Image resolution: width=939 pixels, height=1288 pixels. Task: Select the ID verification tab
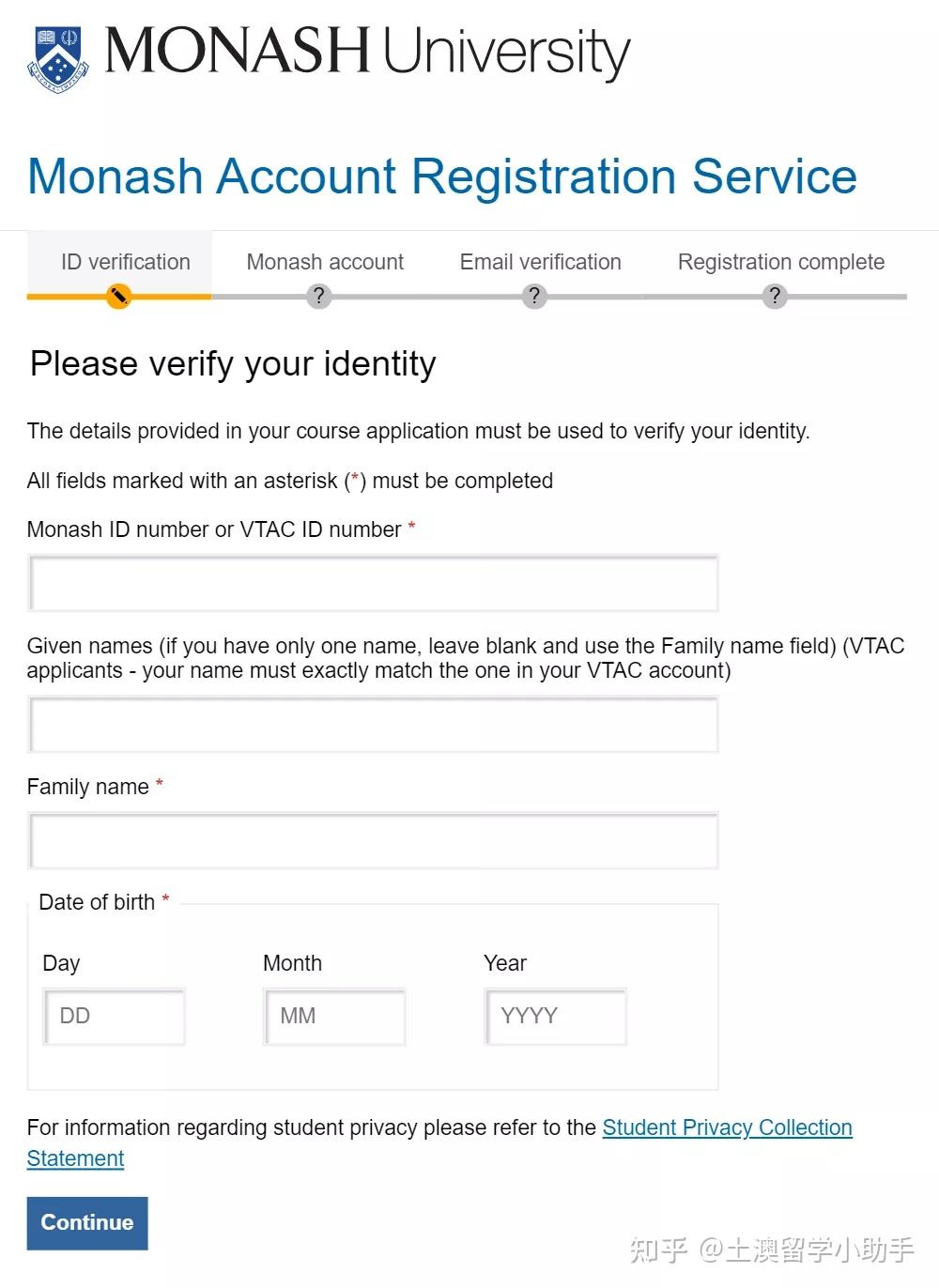[125, 262]
